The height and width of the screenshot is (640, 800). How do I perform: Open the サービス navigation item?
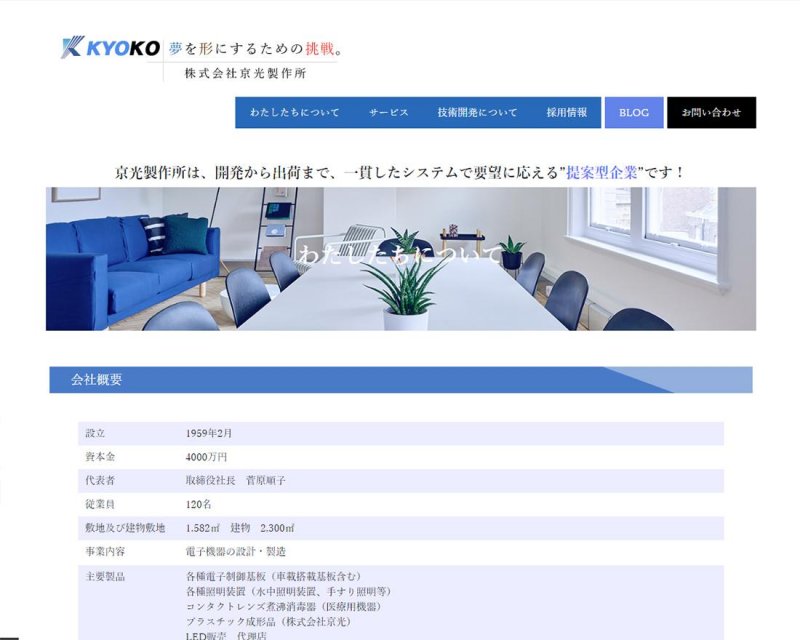[388, 113]
